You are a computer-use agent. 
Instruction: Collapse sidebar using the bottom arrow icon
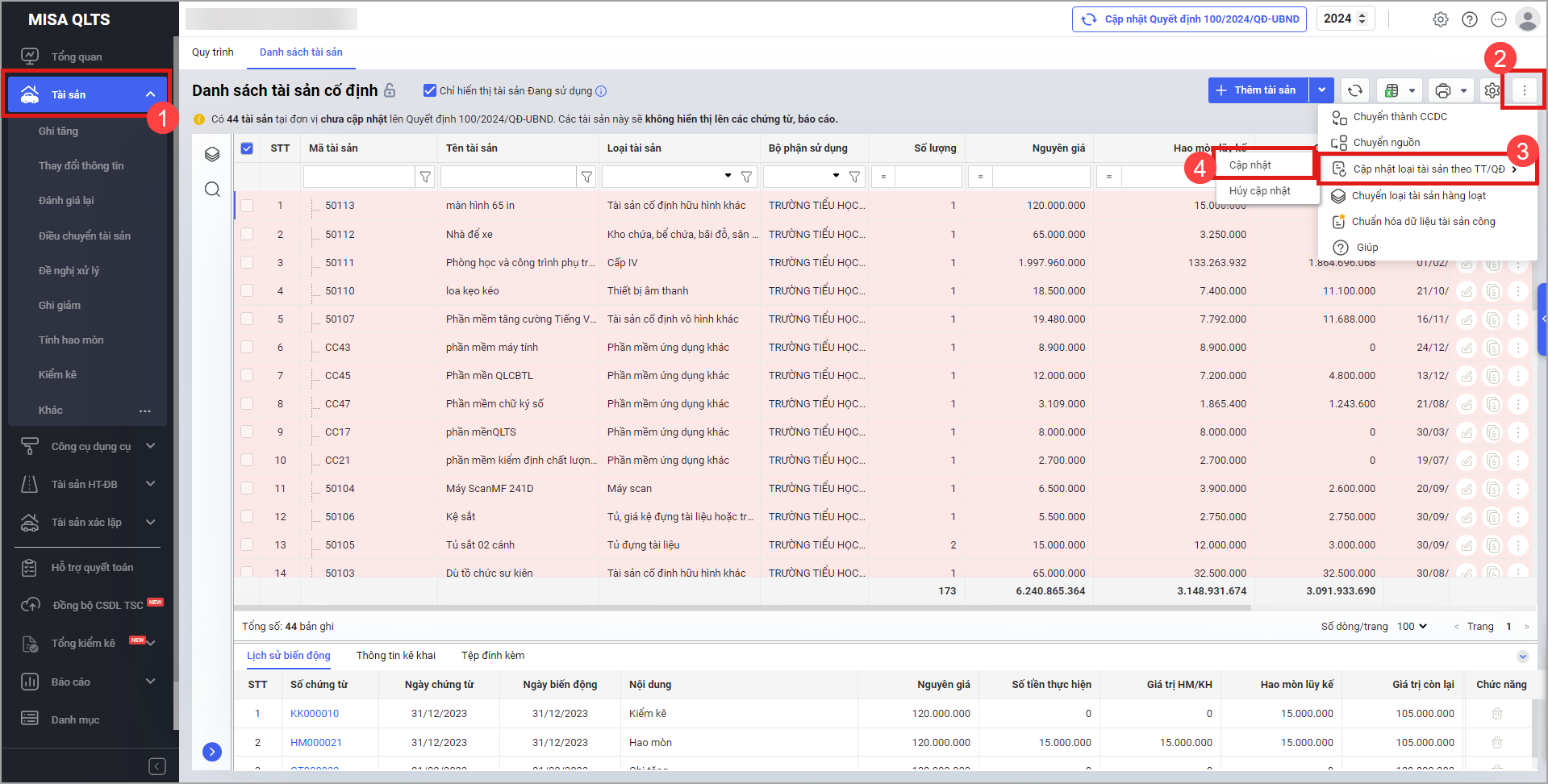[157, 766]
